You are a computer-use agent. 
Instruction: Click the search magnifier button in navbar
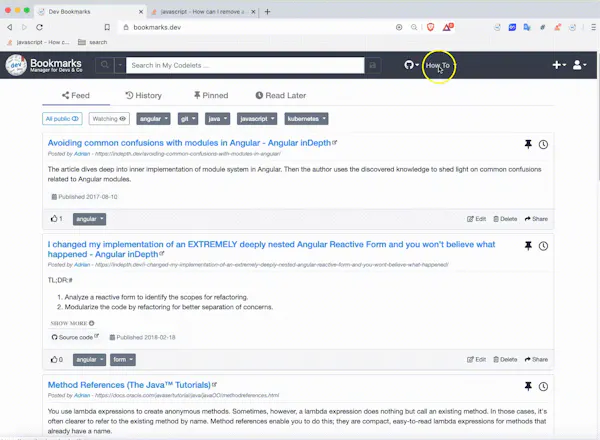(x=104, y=65)
